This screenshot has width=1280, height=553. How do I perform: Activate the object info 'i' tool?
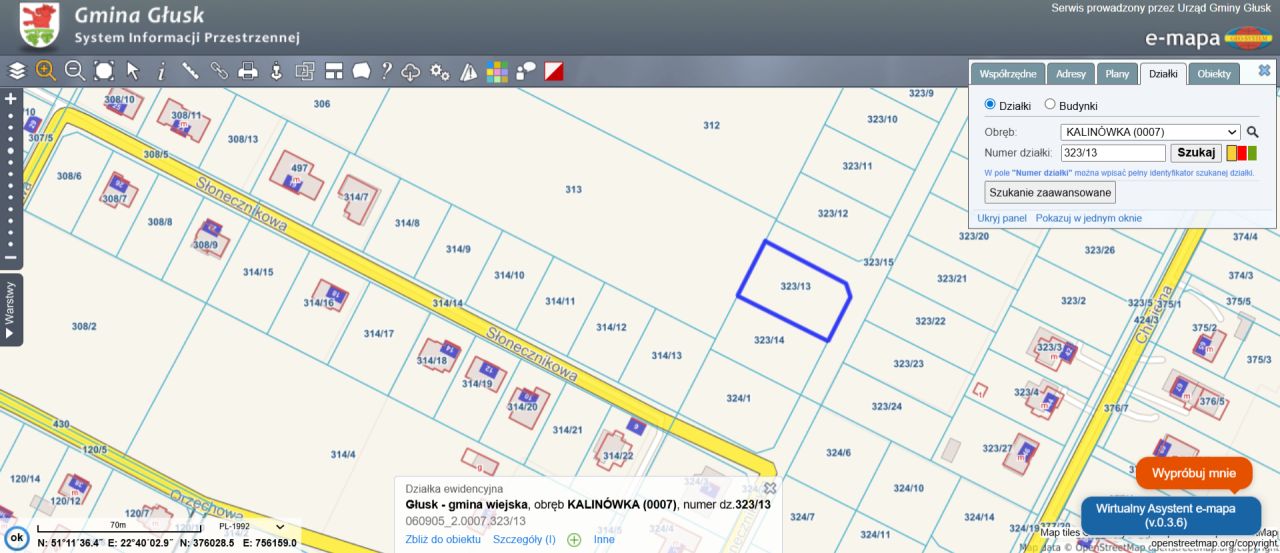pyautogui.click(x=161, y=71)
